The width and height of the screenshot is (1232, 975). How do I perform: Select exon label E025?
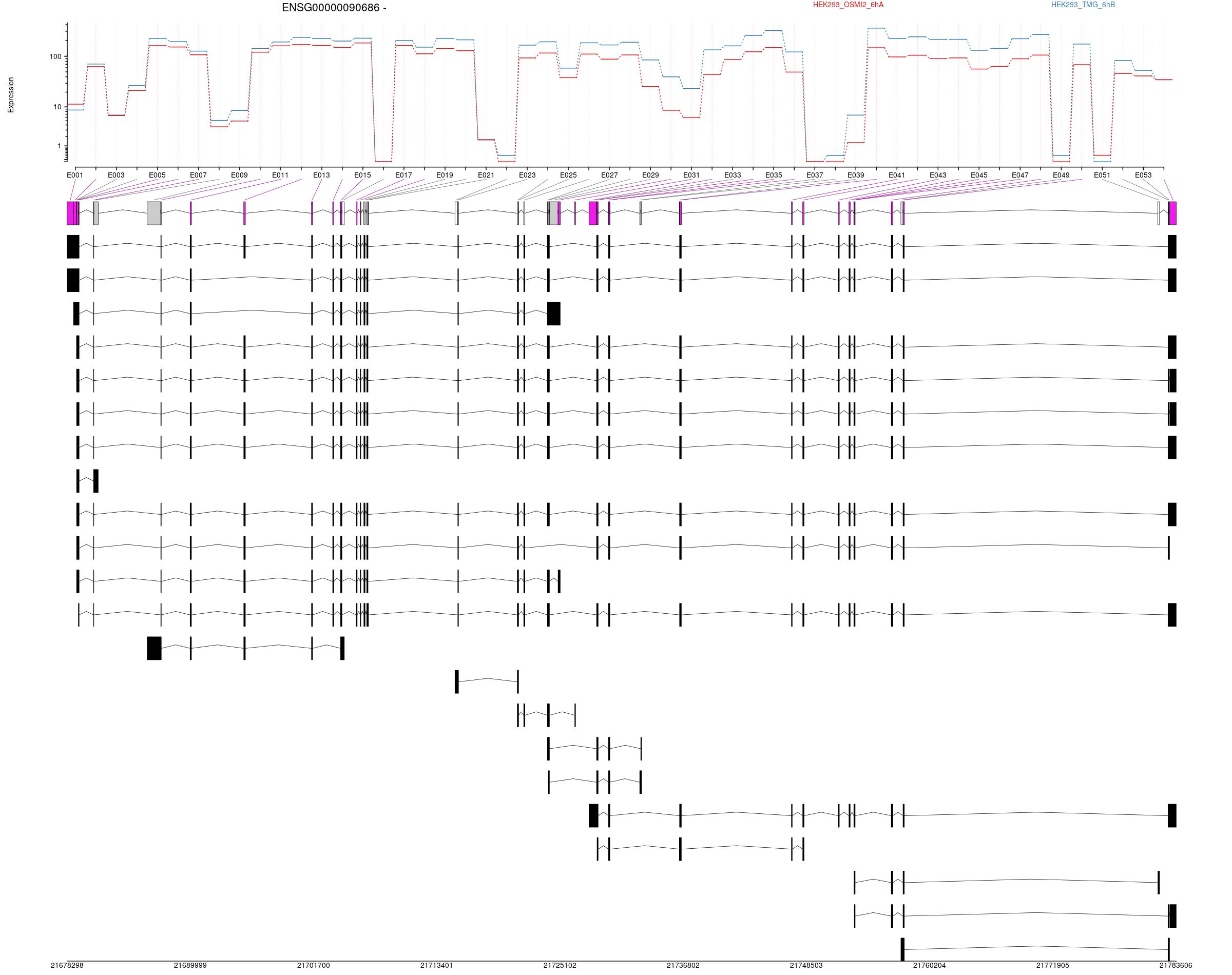568,175
